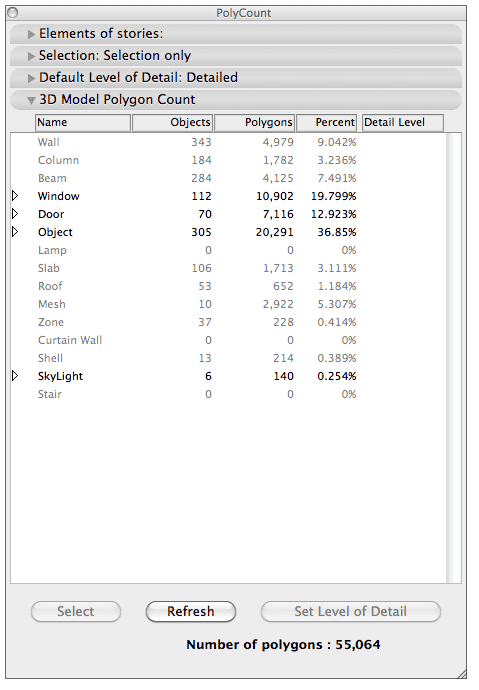Collapse the 3D Model Polygon Count section
479x690 pixels.
coord(31,100)
